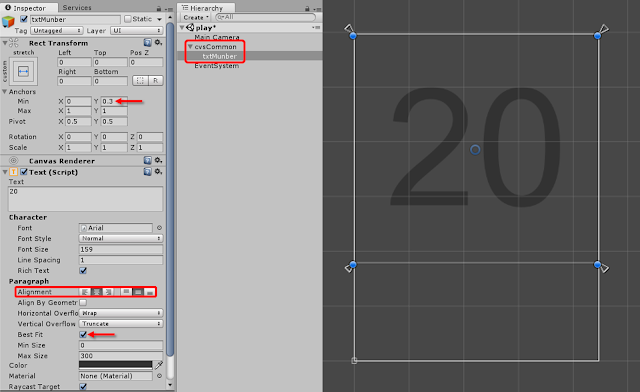Select Main Camera in Hierarchy
The image size is (640, 392).
pos(217,37)
